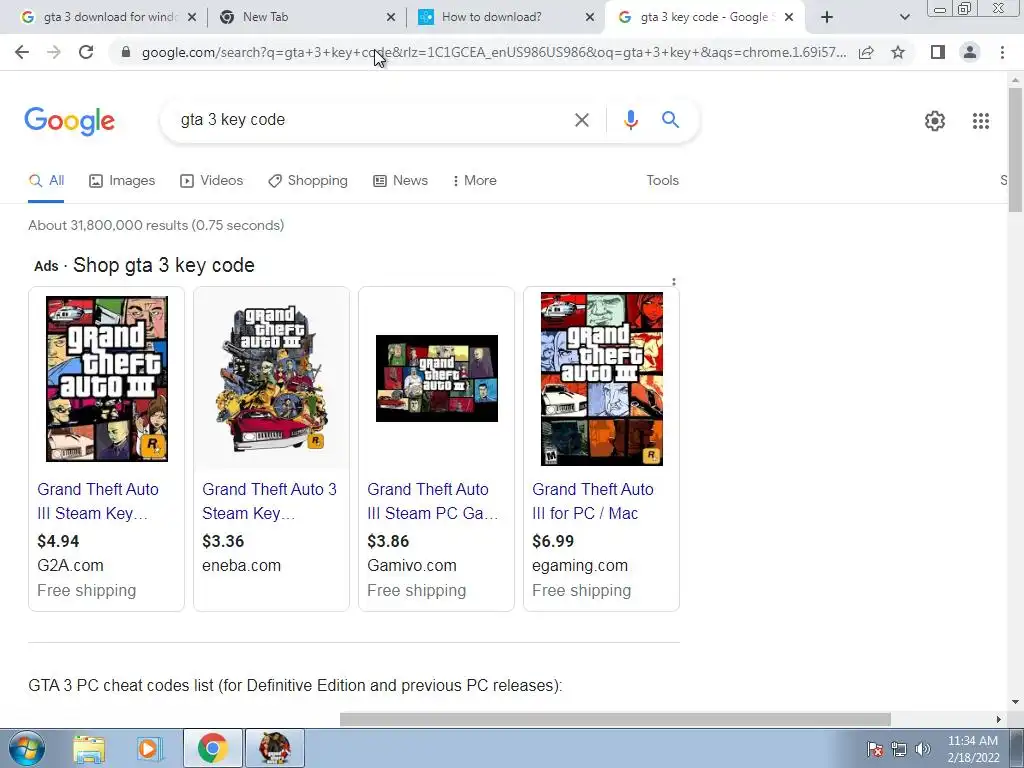Viewport: 1024px width, 768px height.
Task: Open 'Grand Theft Auto 3 Steam Key' eneba link
Action: [269, 502]
